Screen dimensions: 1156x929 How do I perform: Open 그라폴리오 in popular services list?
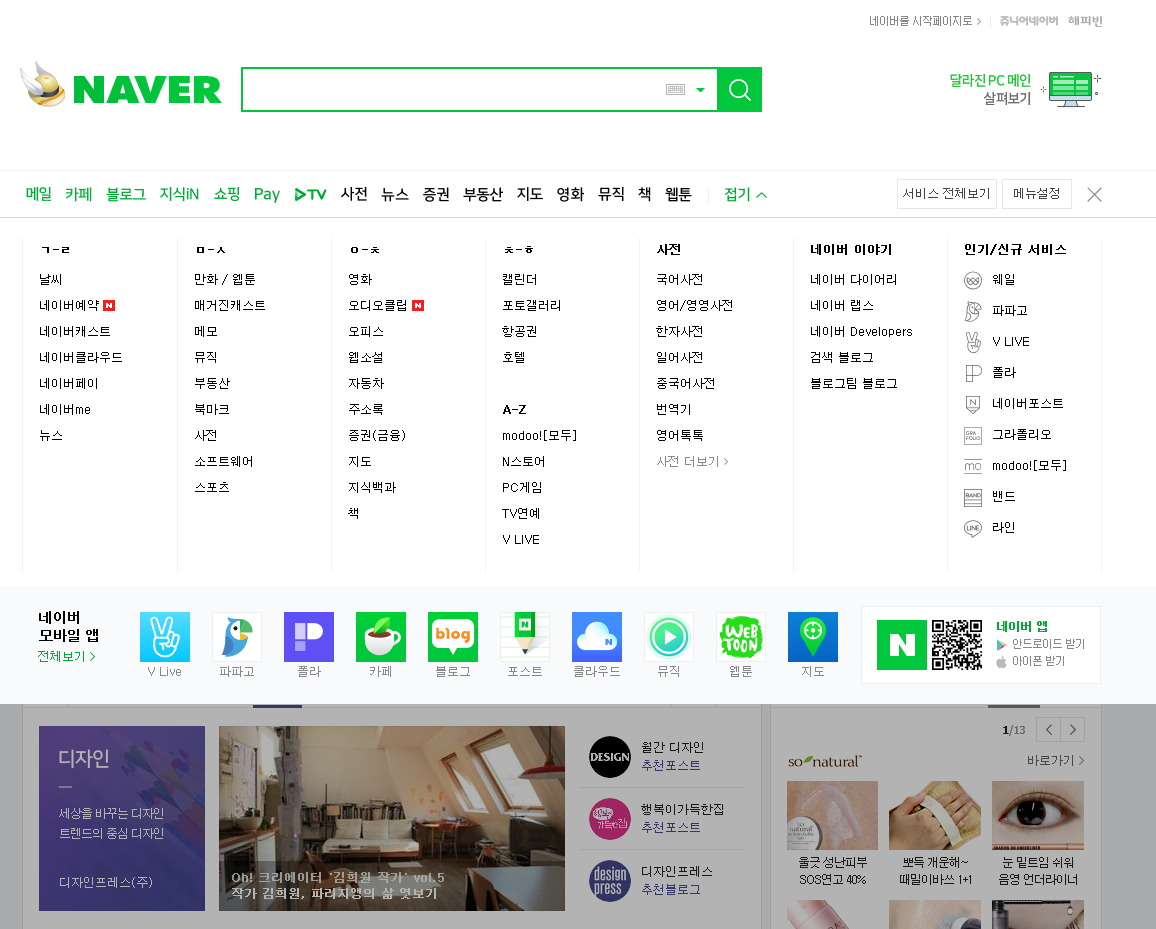point(1008,435)
